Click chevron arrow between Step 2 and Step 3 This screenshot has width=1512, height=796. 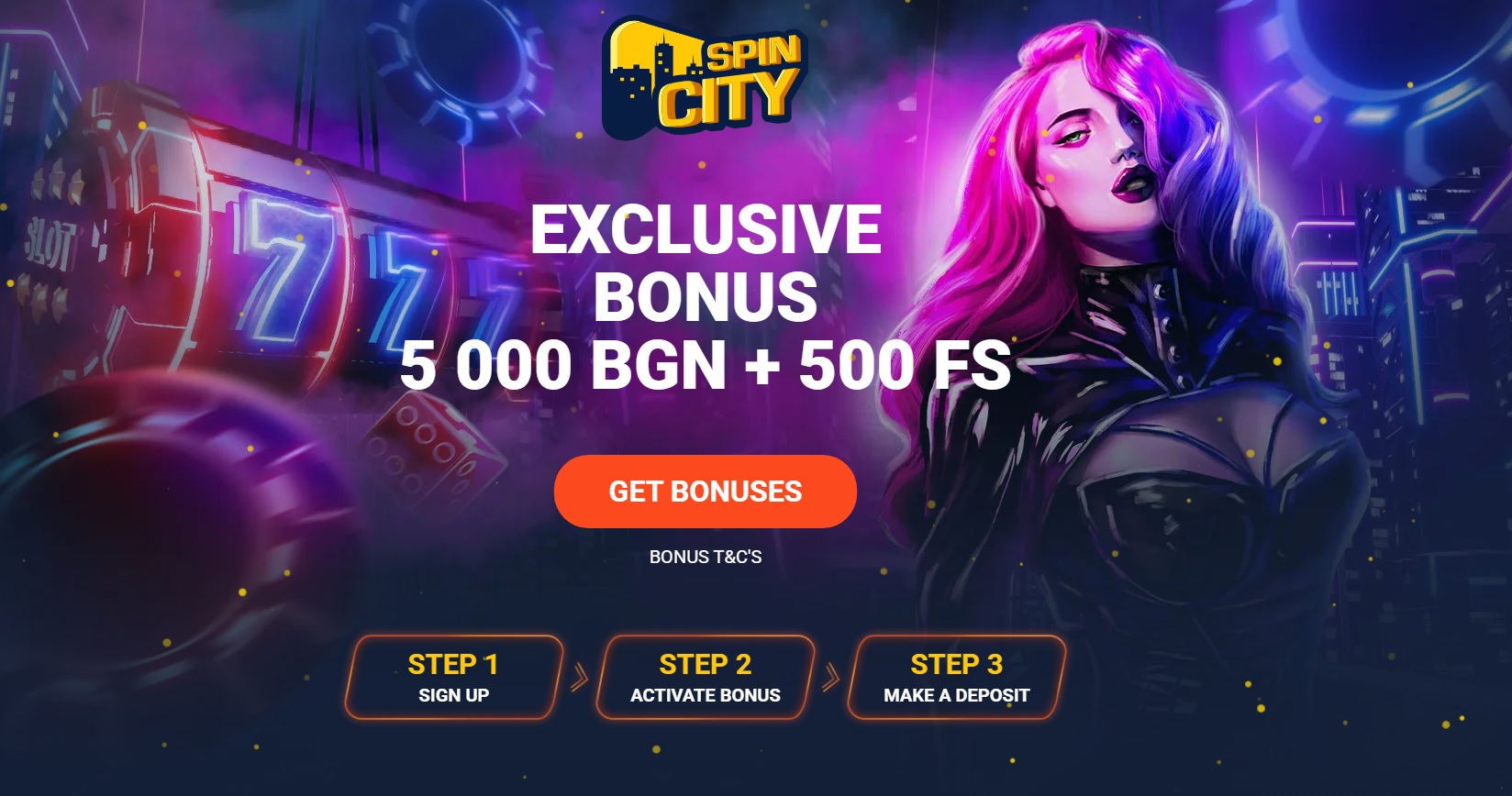(x=830, y=678)
